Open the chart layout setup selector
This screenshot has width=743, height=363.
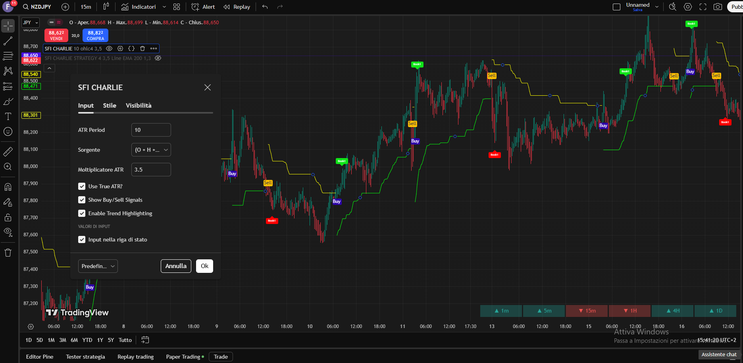point(616,7)
